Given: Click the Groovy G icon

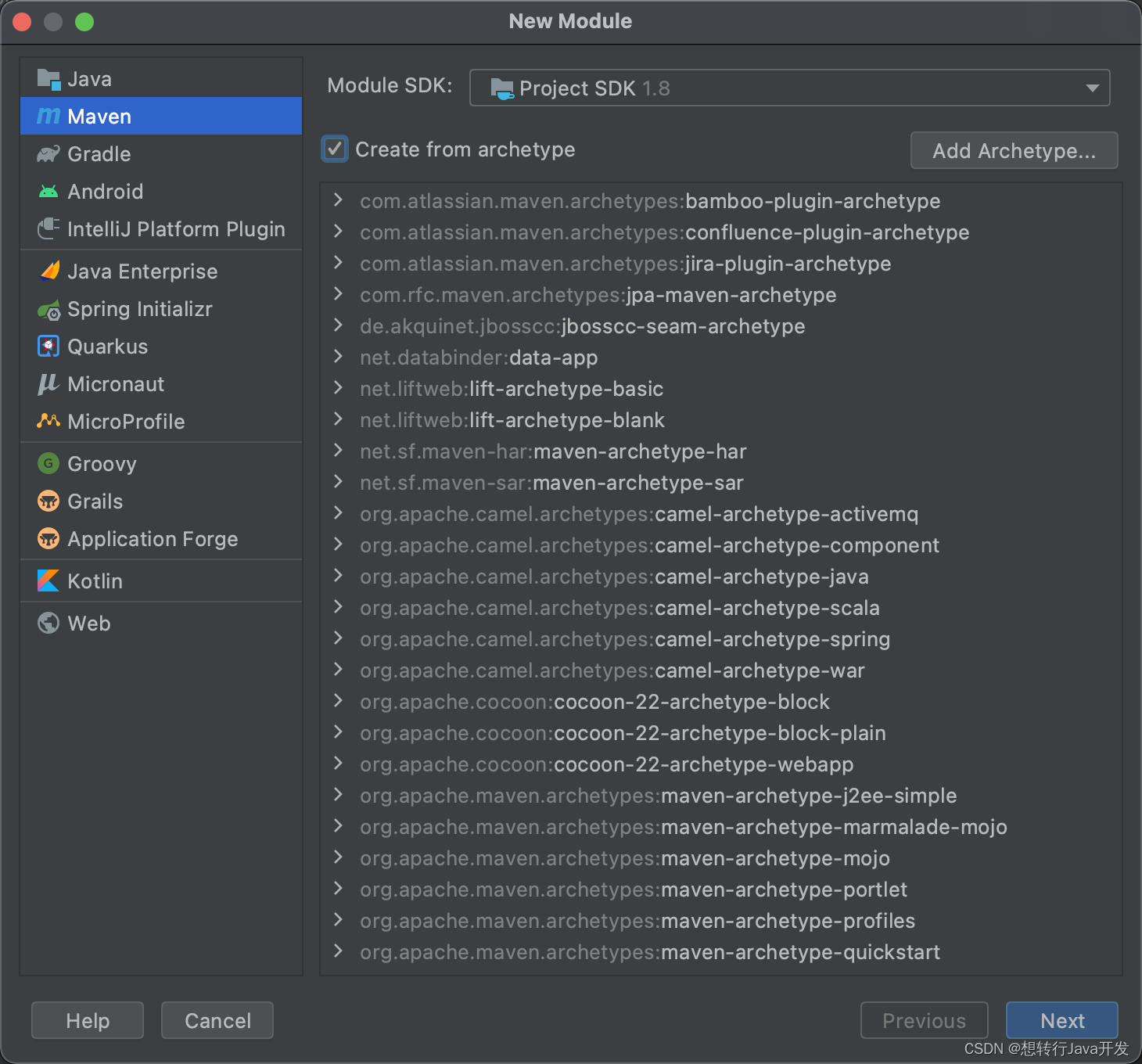Looking at the screenshot, I should pyautogui.click(x=48, y=463).
